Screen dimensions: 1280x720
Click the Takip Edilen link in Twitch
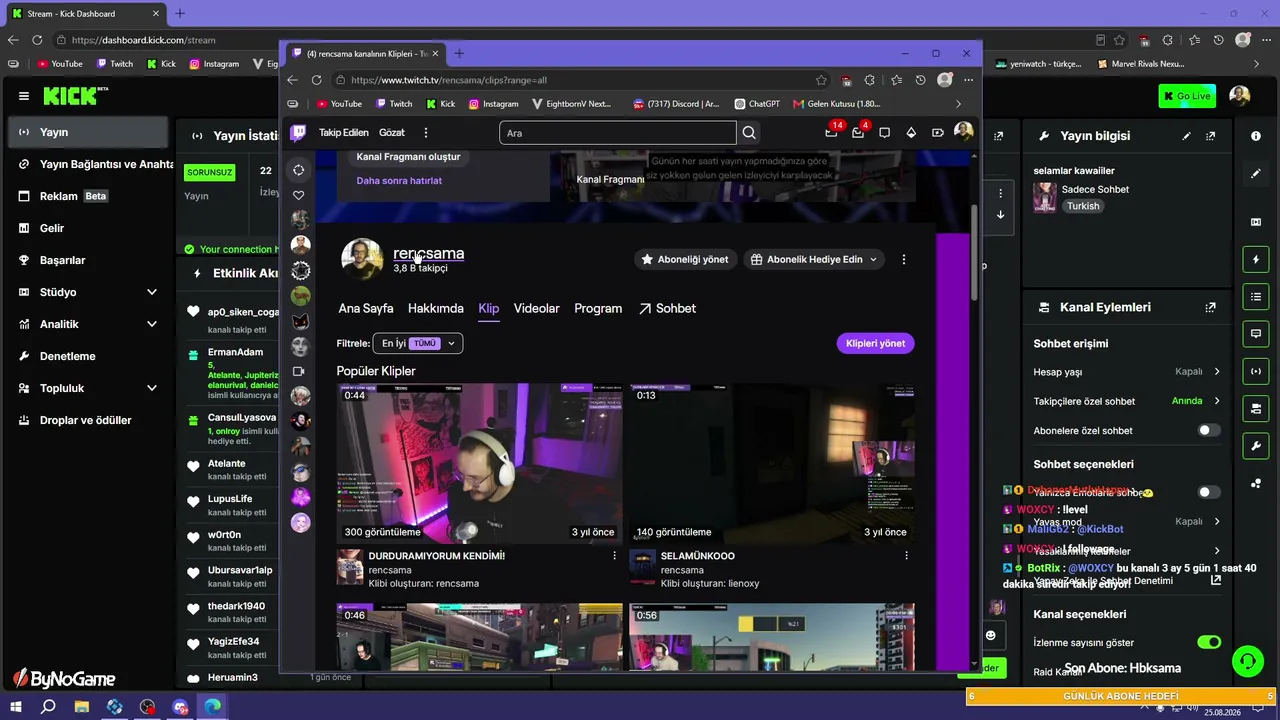pyautogui.click(x=344, y=133)
